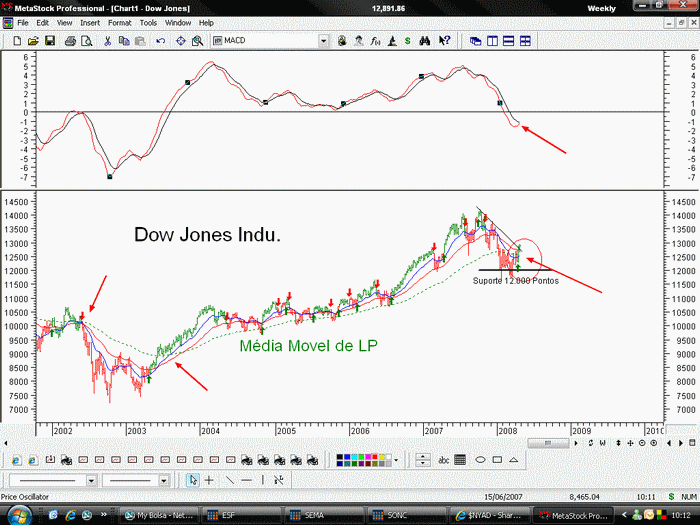Click the Print icon in toolbar
700x525 pixels.
tap(70, 41)
